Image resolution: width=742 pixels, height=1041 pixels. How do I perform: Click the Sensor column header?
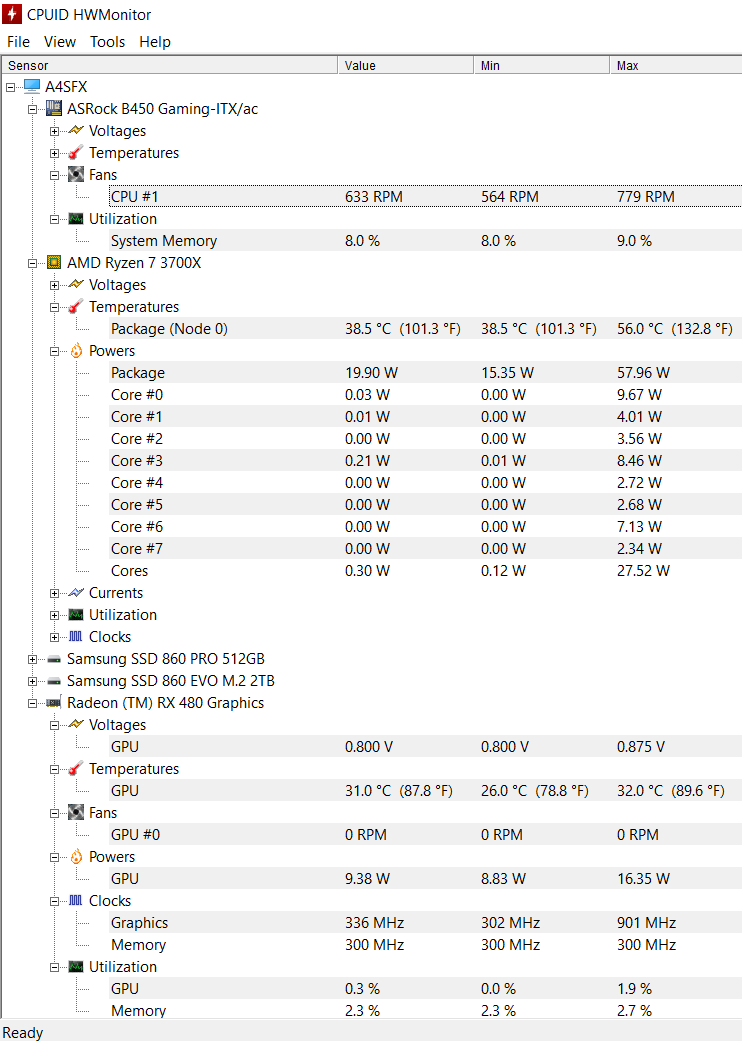(169, 65)
